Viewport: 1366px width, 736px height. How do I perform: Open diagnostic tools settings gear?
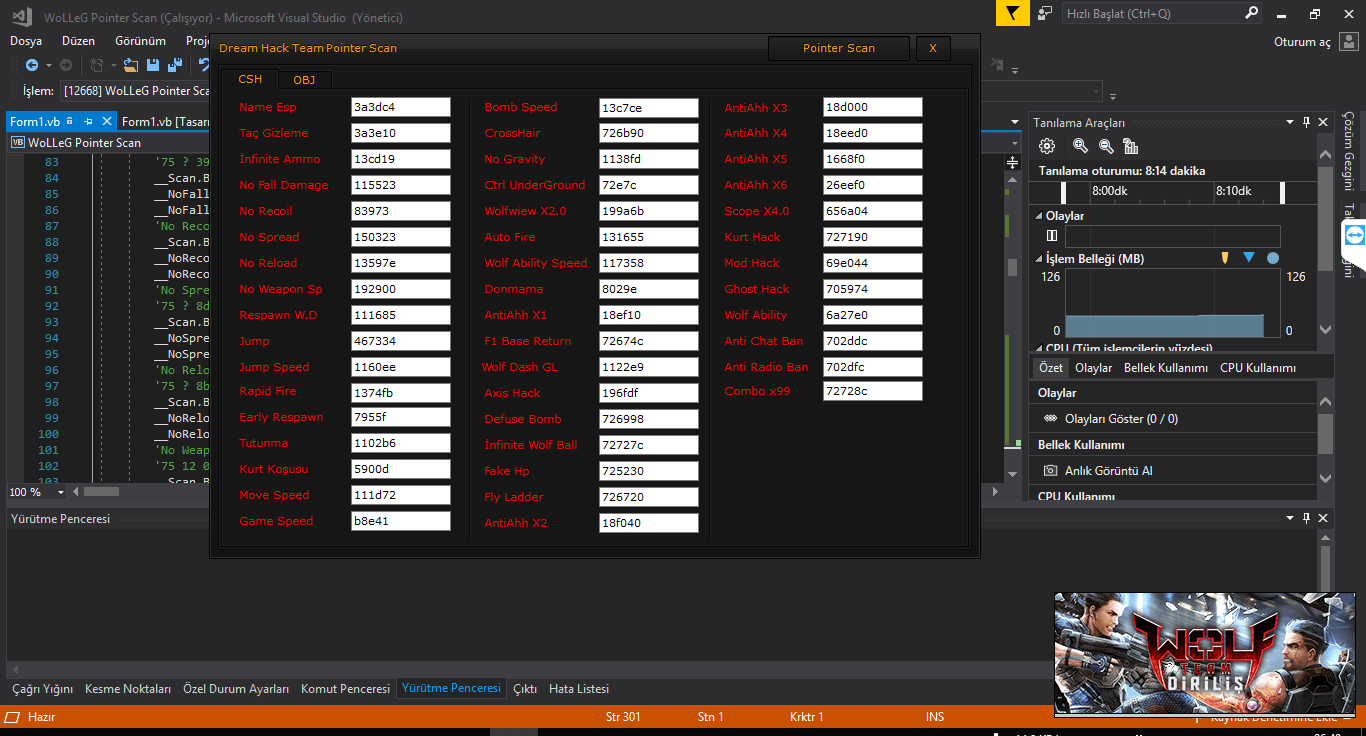point(1047,146)
